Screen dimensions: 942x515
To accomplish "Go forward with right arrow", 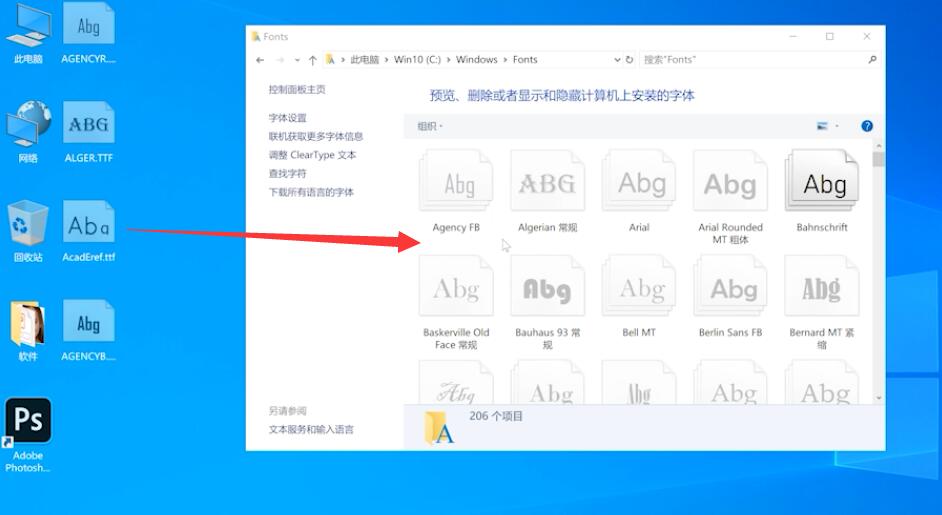I will click(280, 59).
